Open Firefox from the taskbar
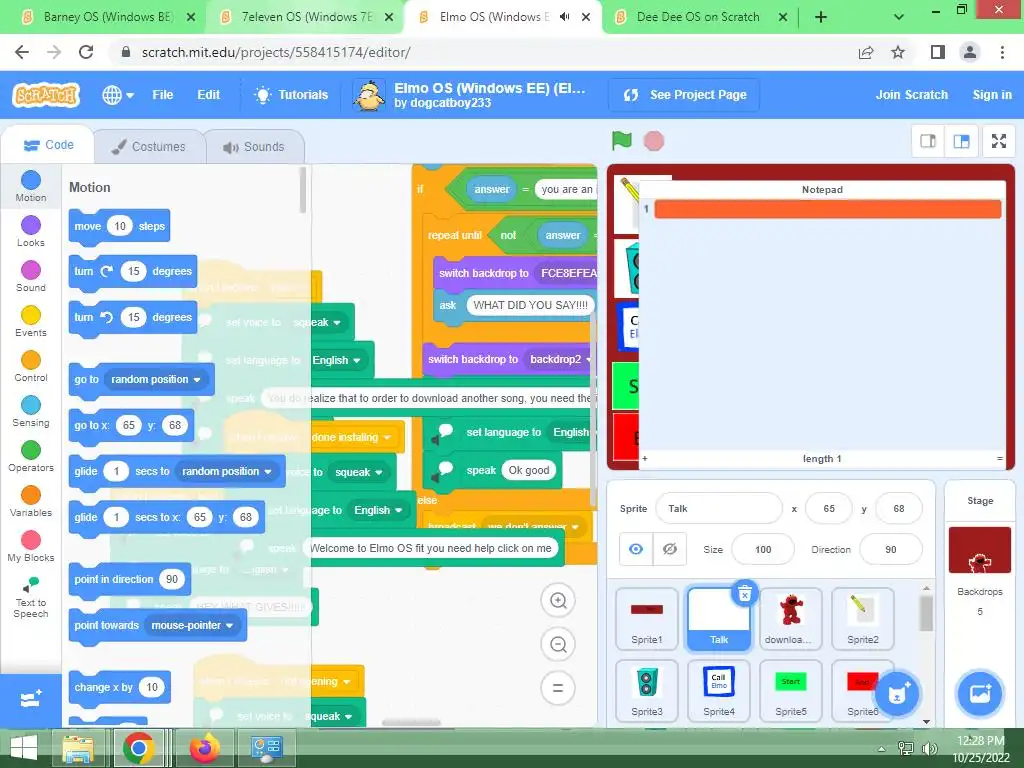The image size is (1024, 768). coord(204,748)
